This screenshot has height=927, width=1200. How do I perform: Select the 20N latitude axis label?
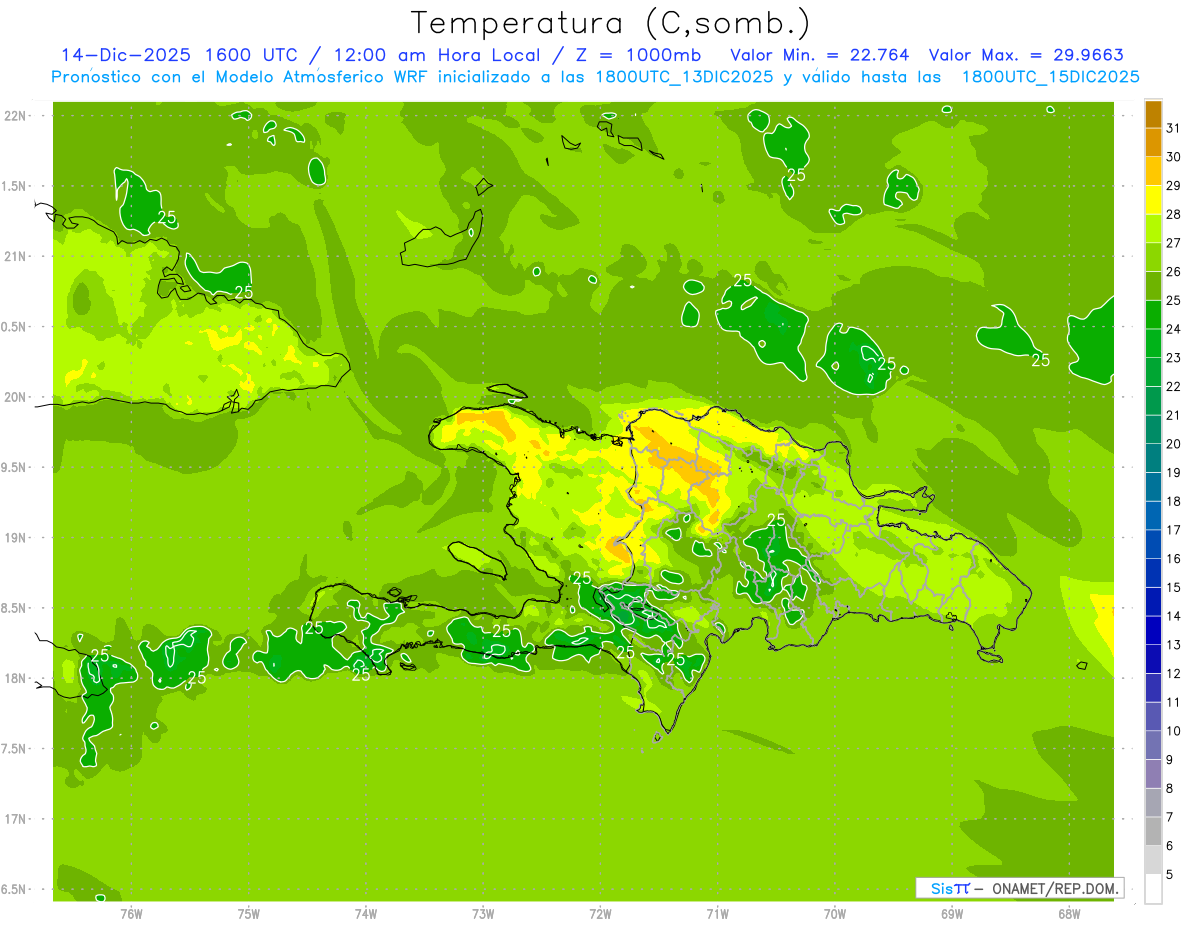[x=15, y=397]
